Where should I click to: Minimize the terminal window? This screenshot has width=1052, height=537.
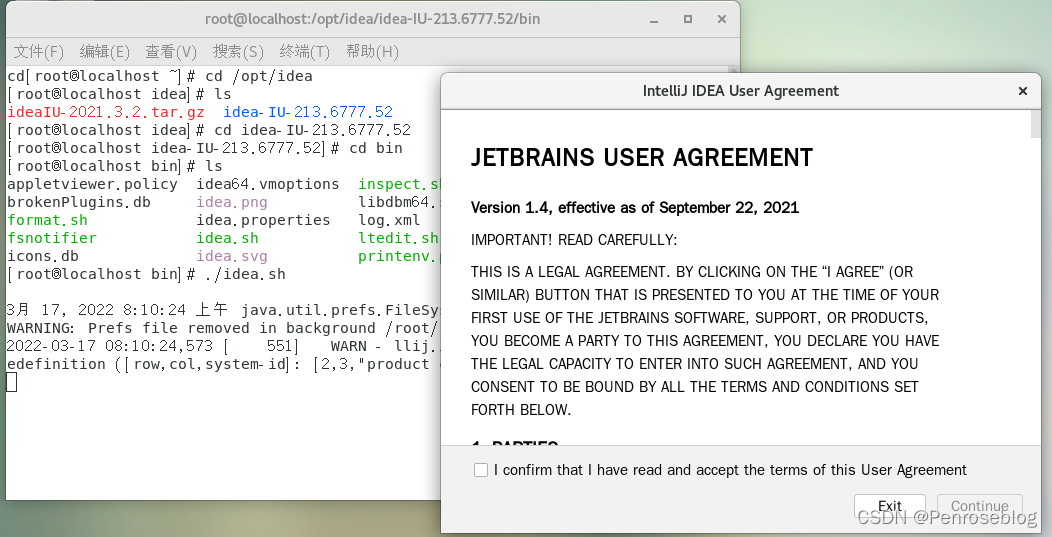coord(653,19)
